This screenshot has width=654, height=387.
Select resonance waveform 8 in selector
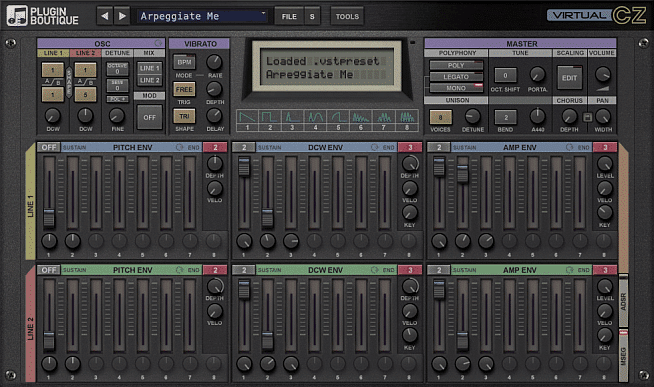407,121
